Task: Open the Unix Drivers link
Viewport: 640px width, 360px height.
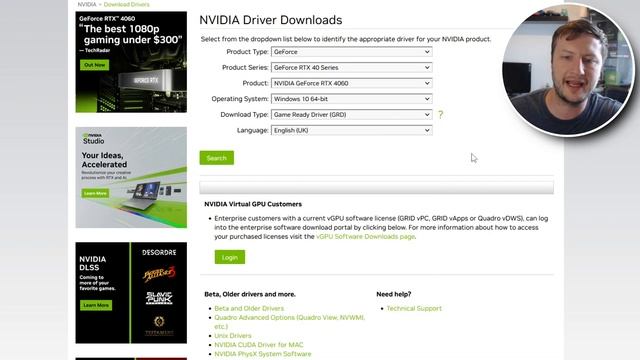Action: pos(233,336)
